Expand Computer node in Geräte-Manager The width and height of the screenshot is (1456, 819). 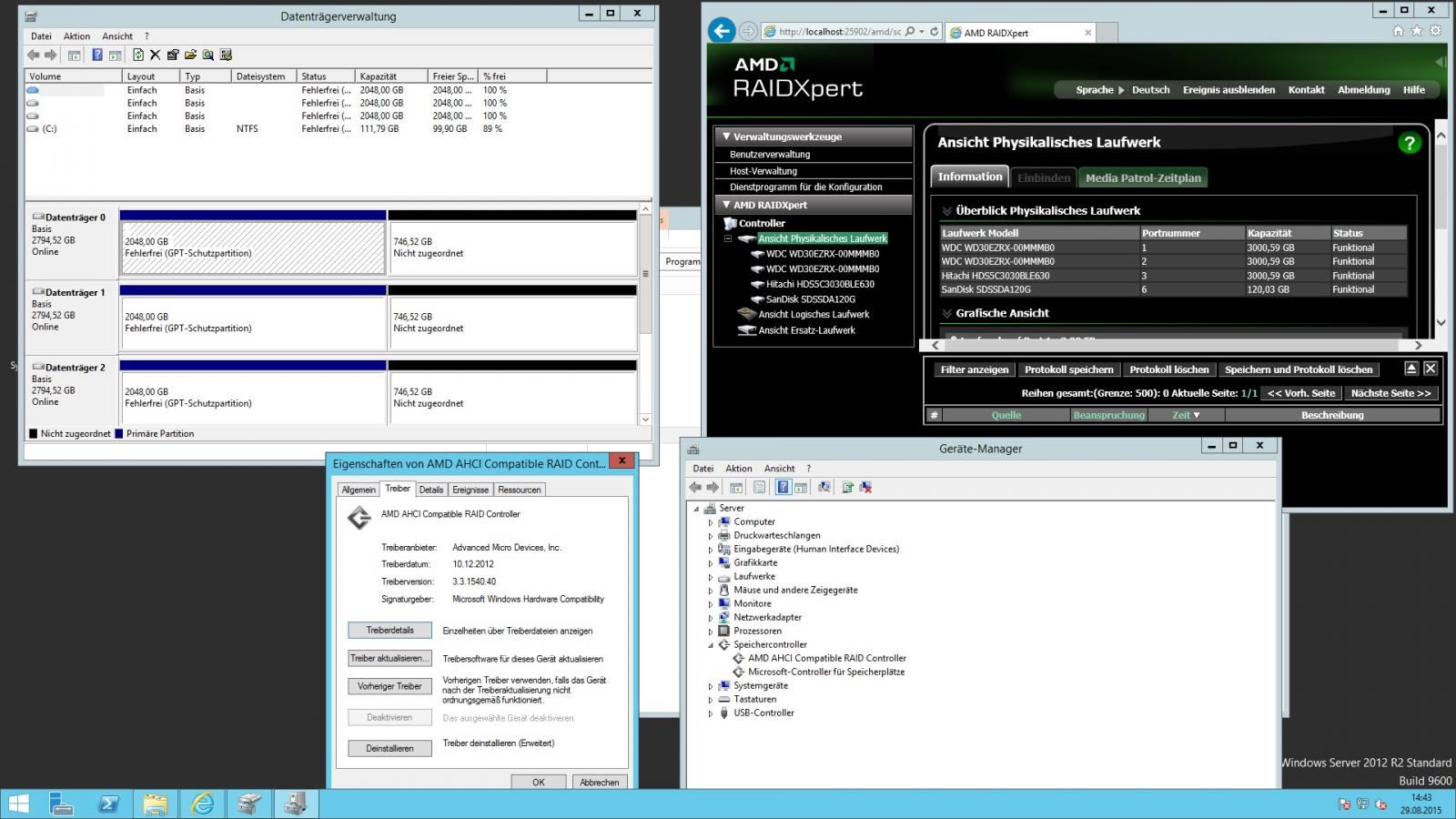pyautogui.click(x=711, y=522)
